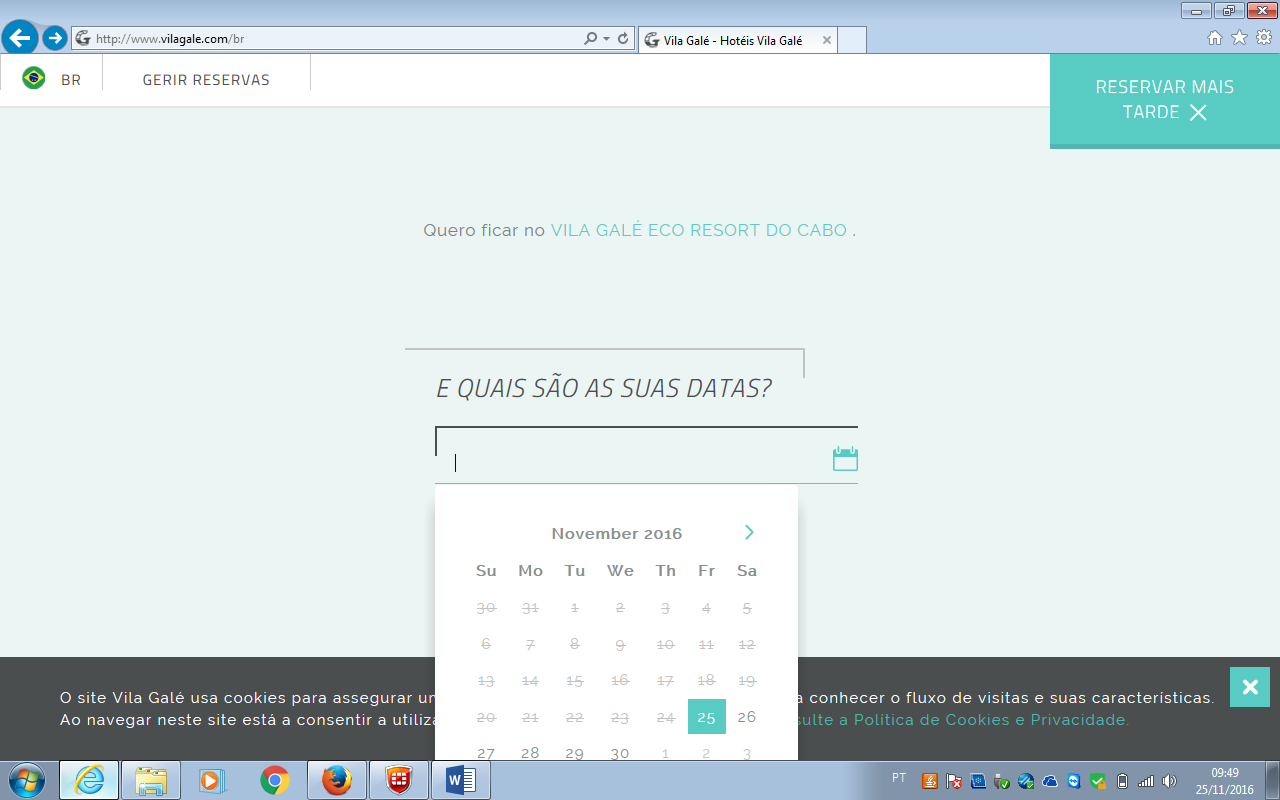Go to next month with calendar chevron

click(x=749, y=532)
